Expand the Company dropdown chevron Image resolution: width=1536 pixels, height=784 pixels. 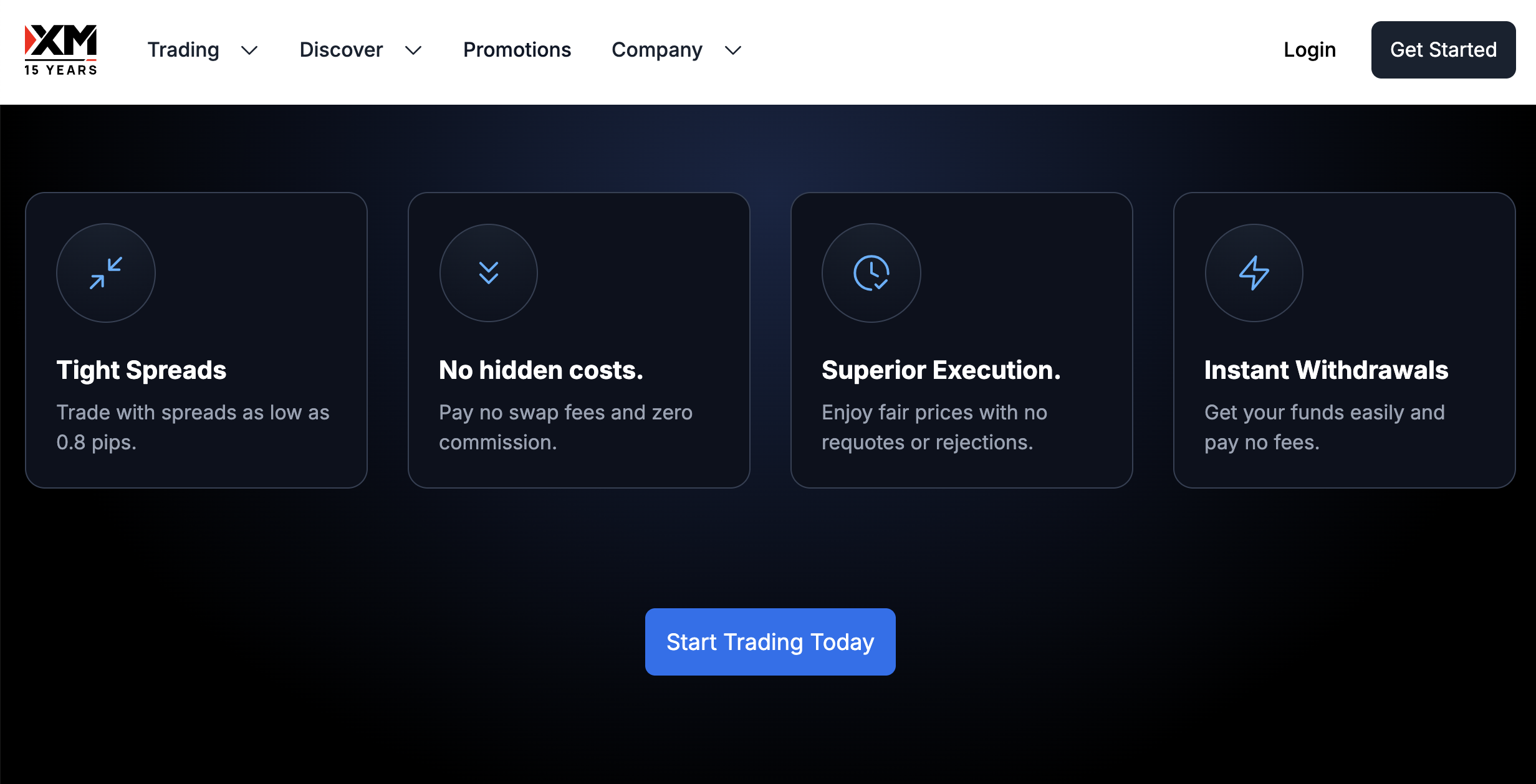[x=733, y=50]
